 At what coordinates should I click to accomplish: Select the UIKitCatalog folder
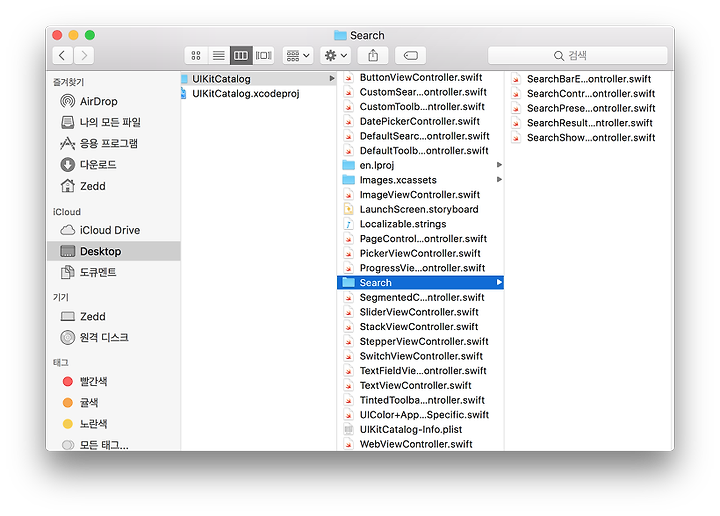258,79
